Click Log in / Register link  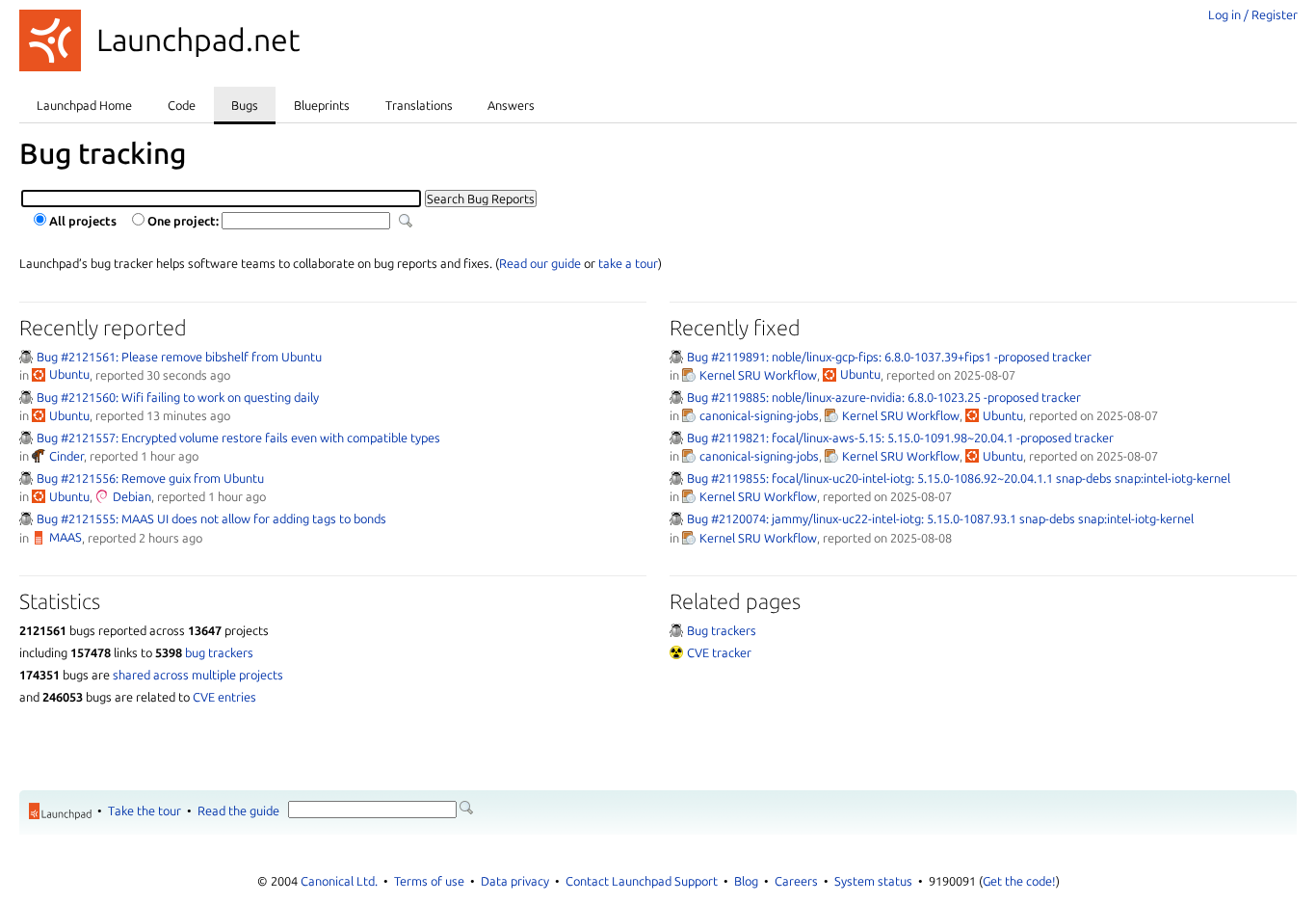click(1252, 14)
